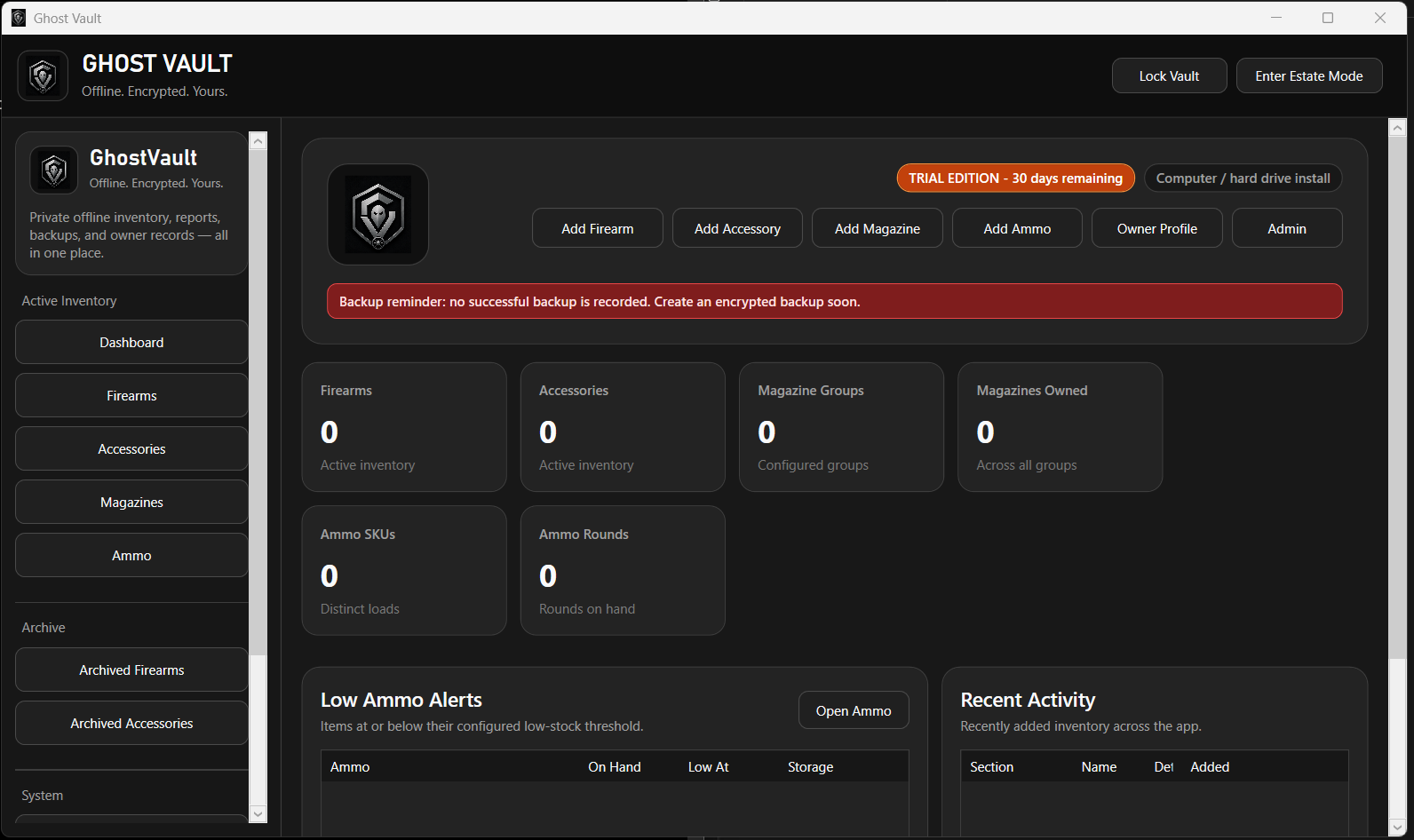
Task: Go to Dashboard in the sidebar
Action: click(131, 342)
